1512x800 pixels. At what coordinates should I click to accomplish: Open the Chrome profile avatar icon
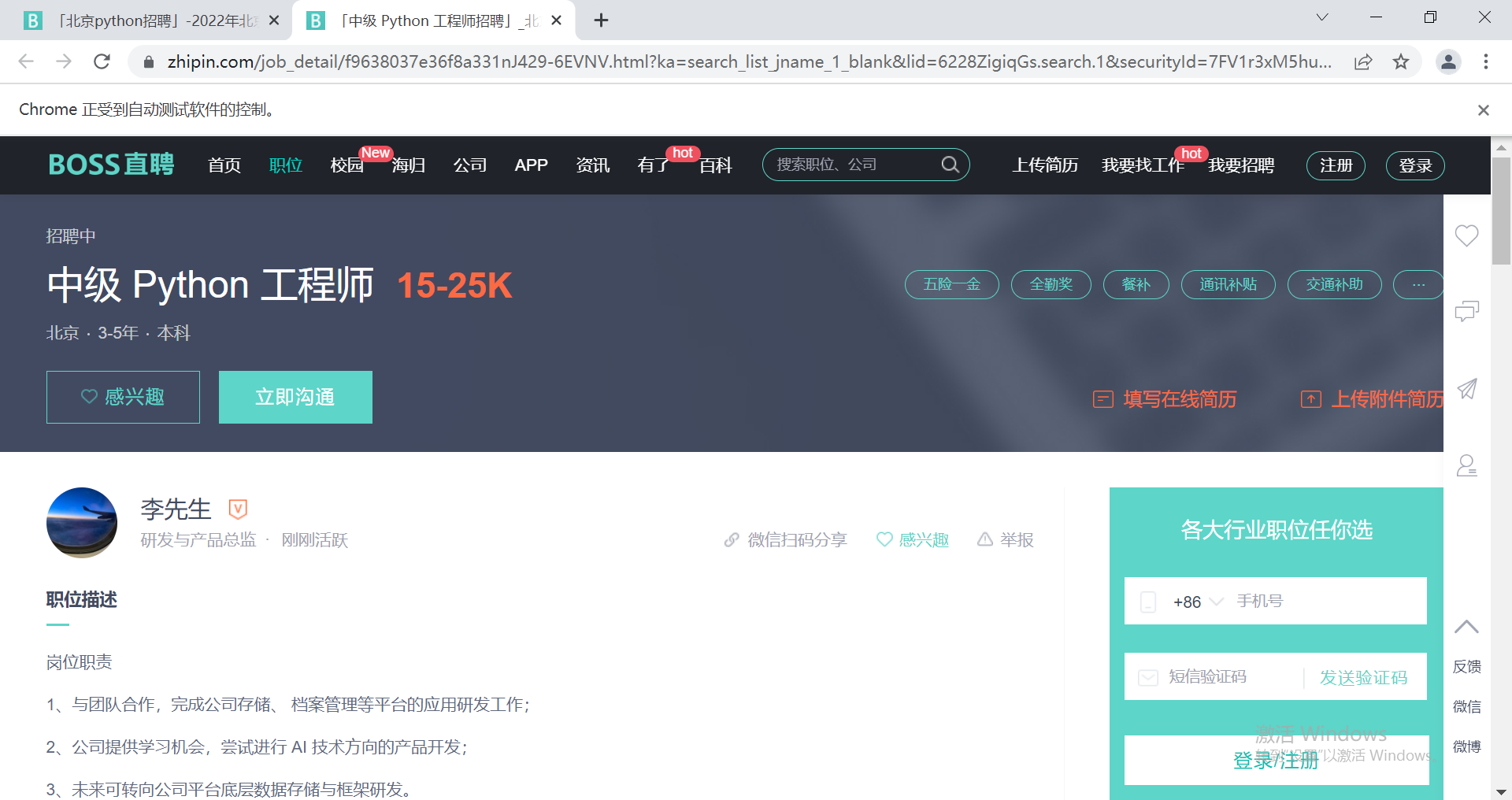click(1448, 61)
